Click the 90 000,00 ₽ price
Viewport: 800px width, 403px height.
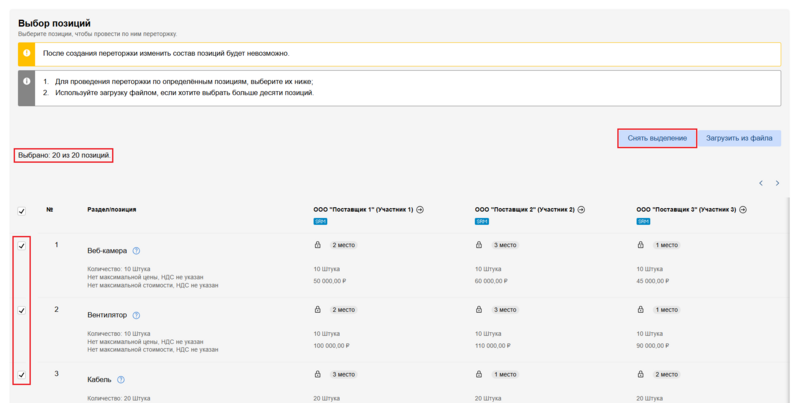point(653,346)
